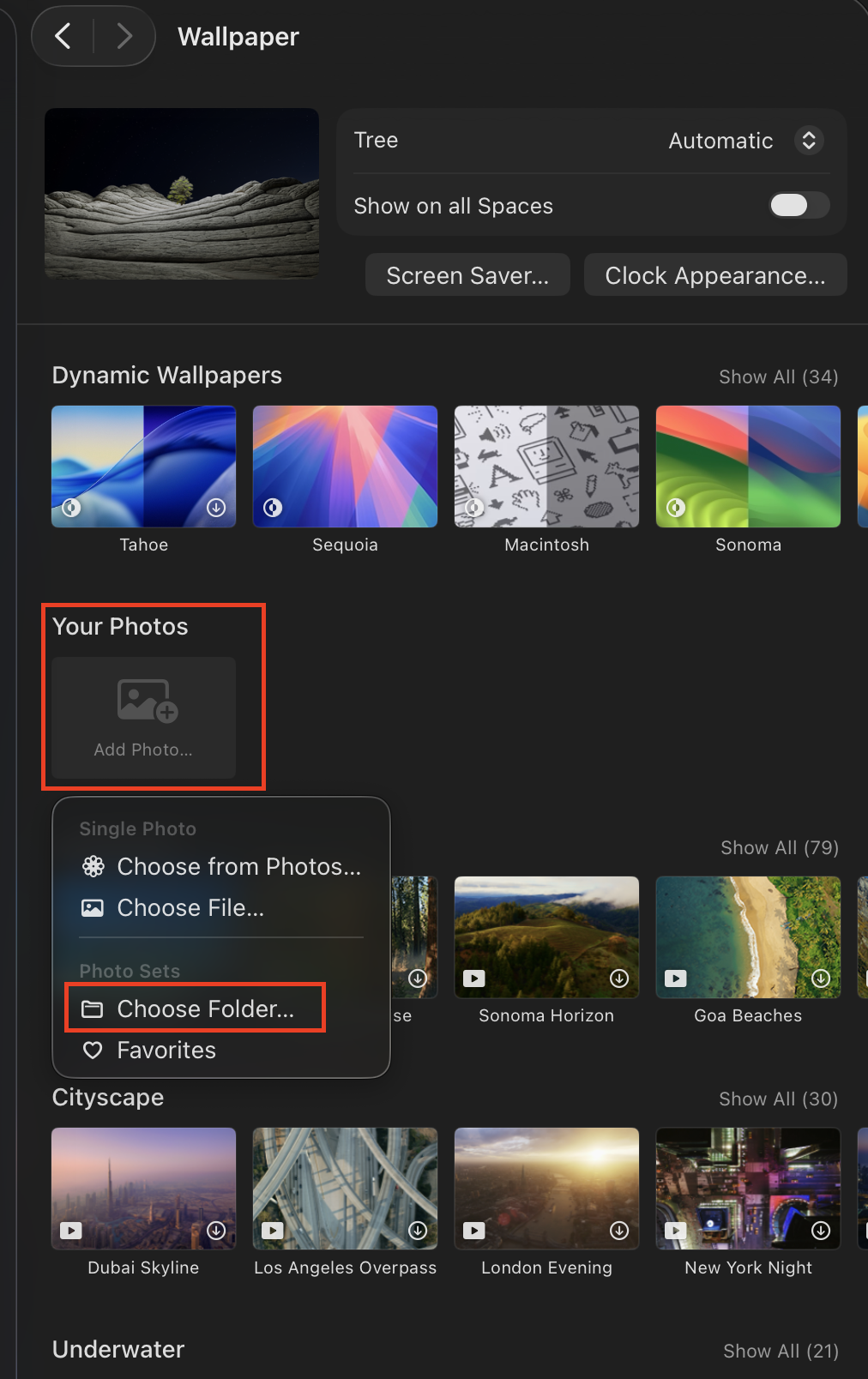Click the Clock Appearance button
This screenshot has width=868, height=1379.
click(x=715, y=275)
